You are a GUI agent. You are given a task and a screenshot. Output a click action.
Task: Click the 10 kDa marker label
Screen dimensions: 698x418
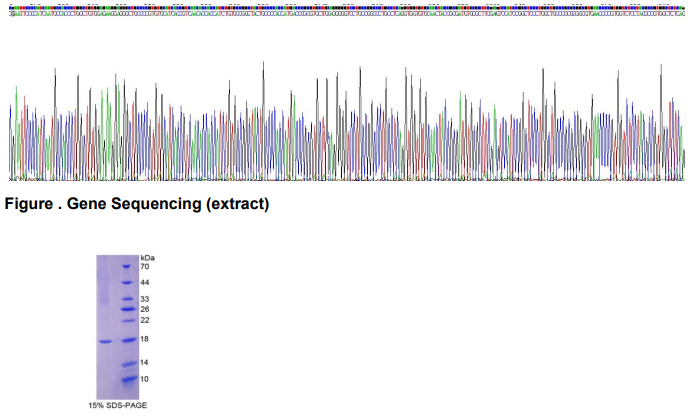pyautogui.click(x=144, y=379)
